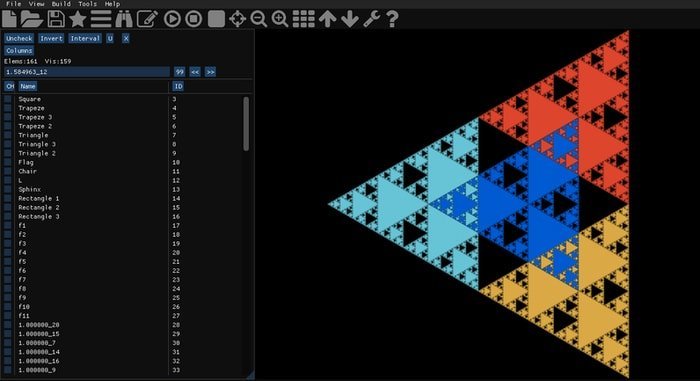
Task: Save with the floppy disk icon
Action: pos(56,19)
